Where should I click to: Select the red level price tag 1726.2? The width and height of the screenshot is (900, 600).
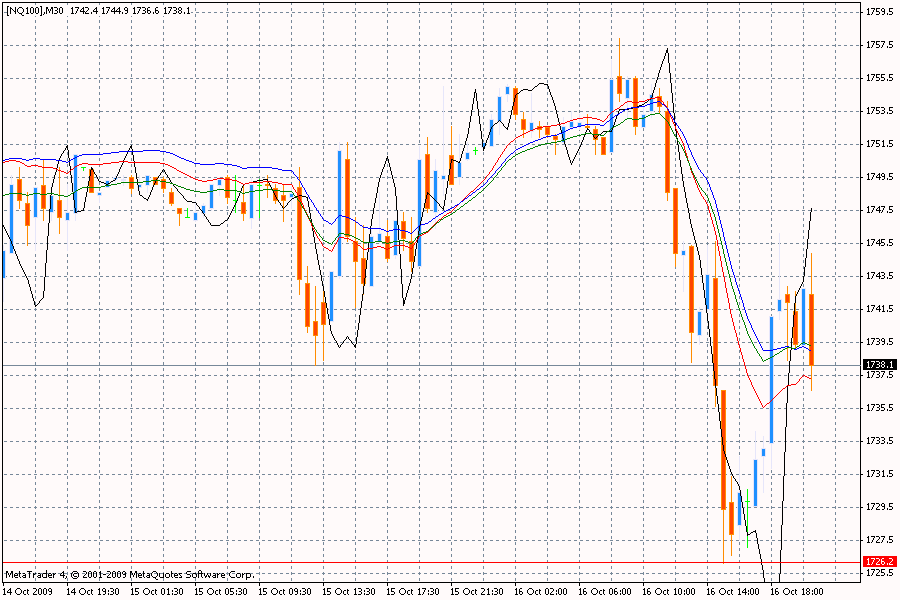pos(879,562)
